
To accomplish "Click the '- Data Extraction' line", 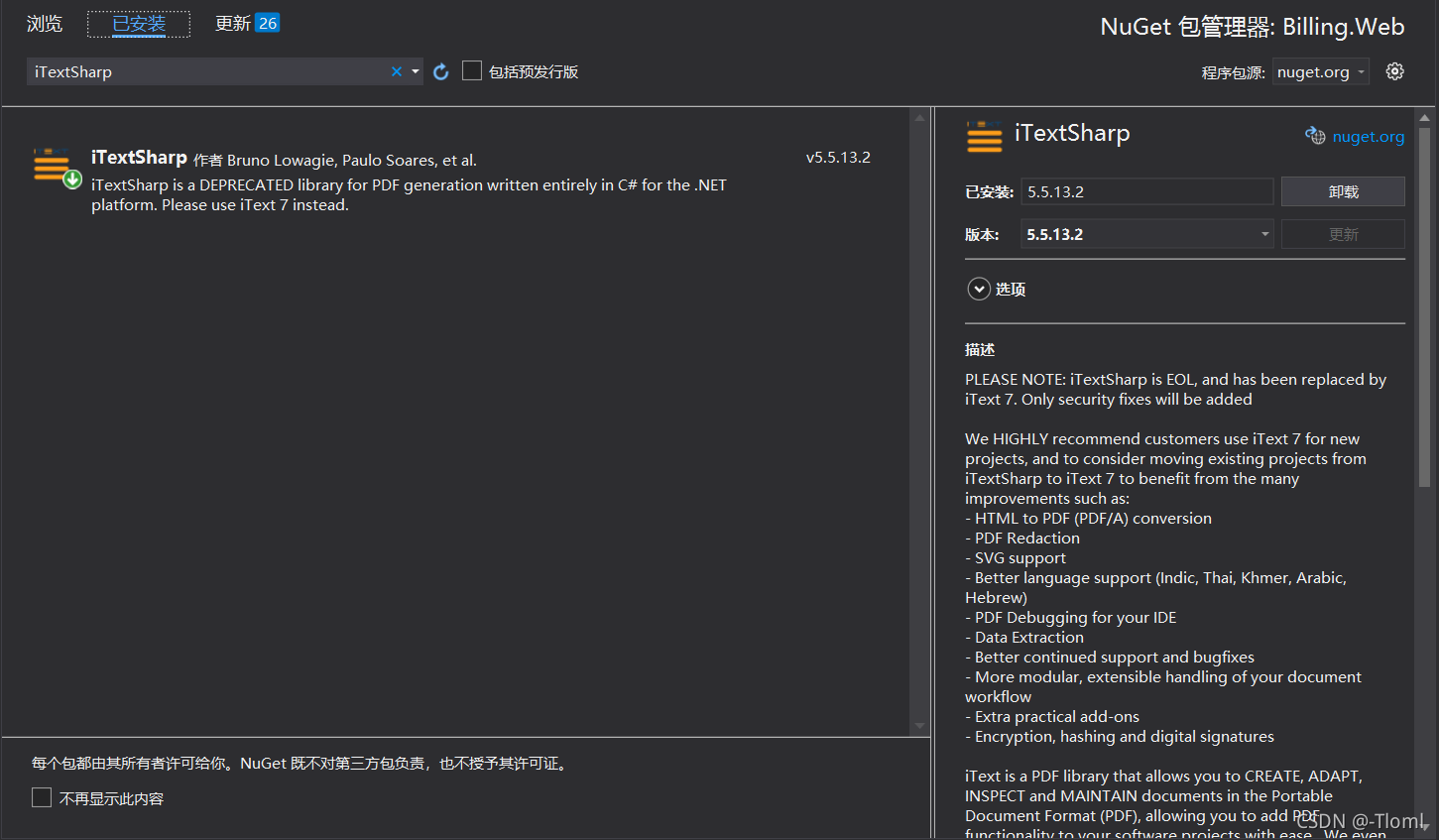I will (x=1024, y=637).
